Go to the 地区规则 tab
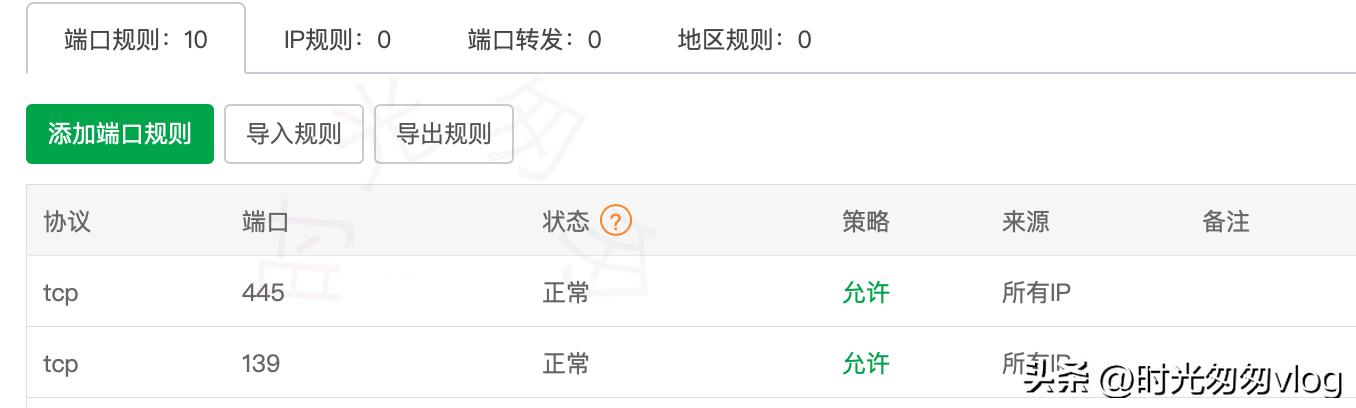This screenshot has width=1356, height=408. pos(744,40)
